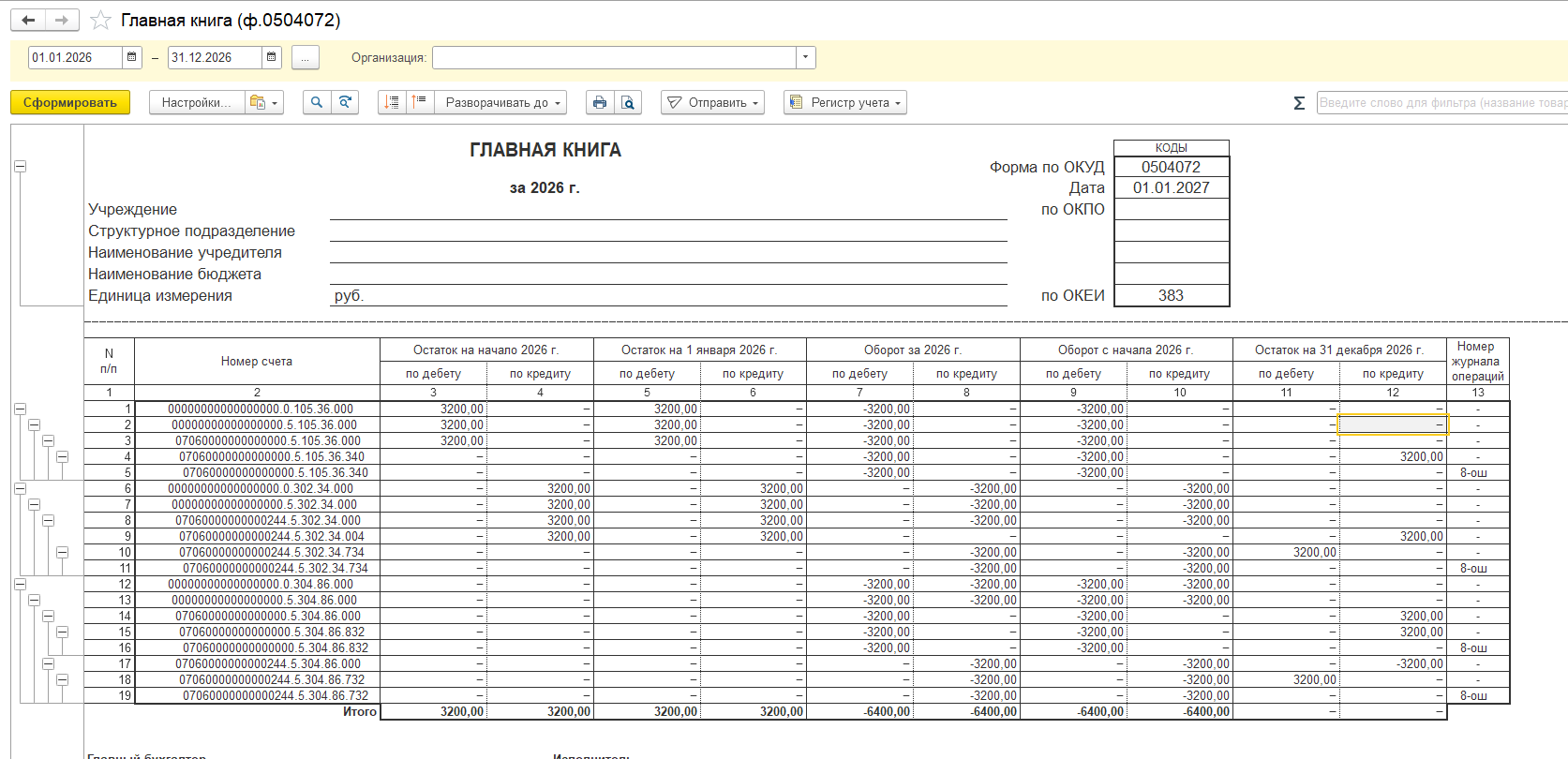Collapse the group at row 13 account 00000000000000000.5.304.86.000
The height and width of the screenshot is (759, 1568).
click(34, 600)
